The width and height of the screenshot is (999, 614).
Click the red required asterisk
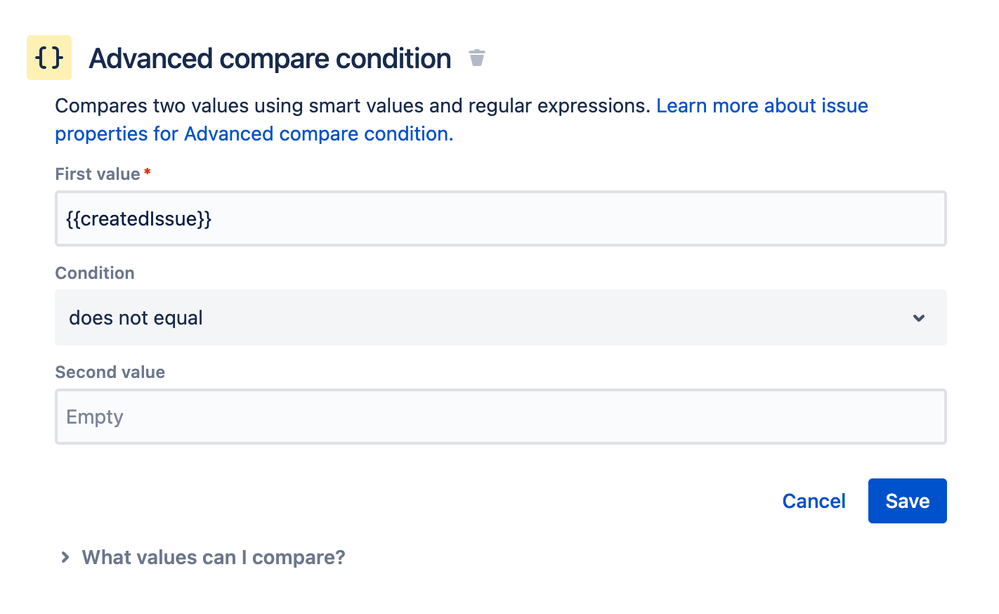tap(148, 173)
